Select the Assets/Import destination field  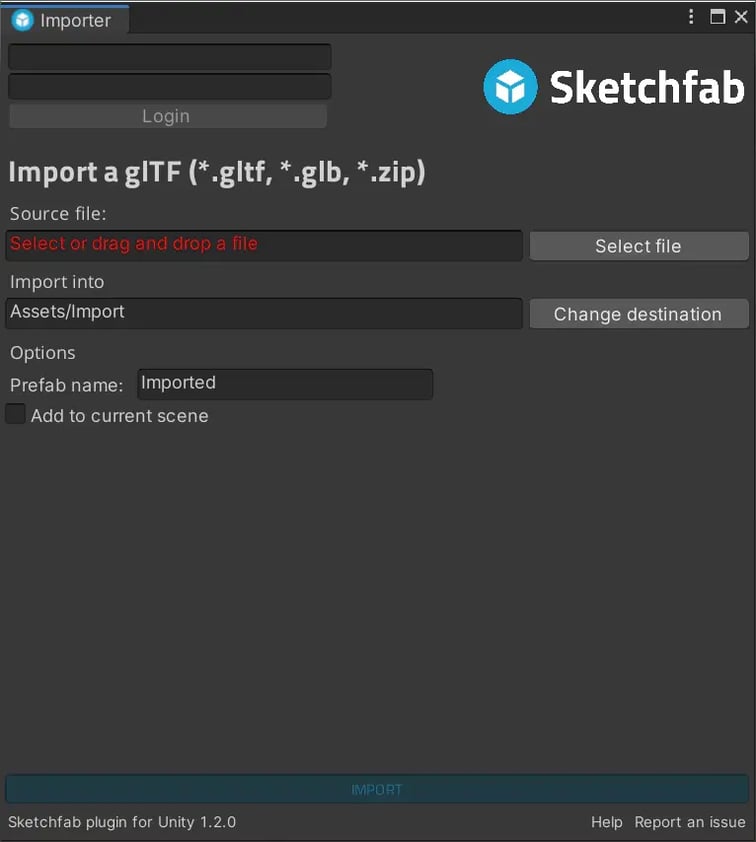263,313
